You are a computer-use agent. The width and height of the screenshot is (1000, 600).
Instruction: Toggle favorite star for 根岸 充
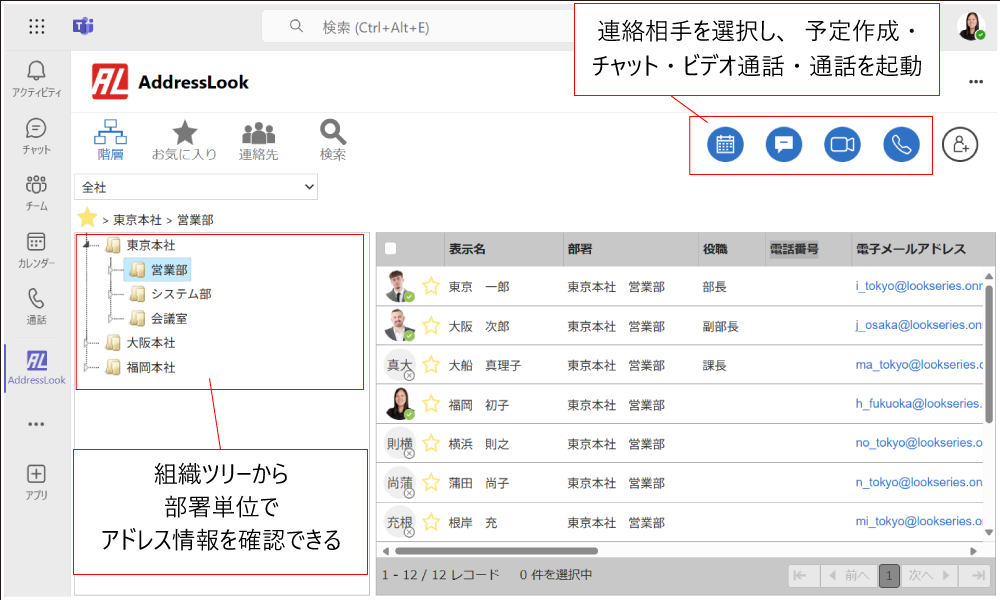pos(431,522)
